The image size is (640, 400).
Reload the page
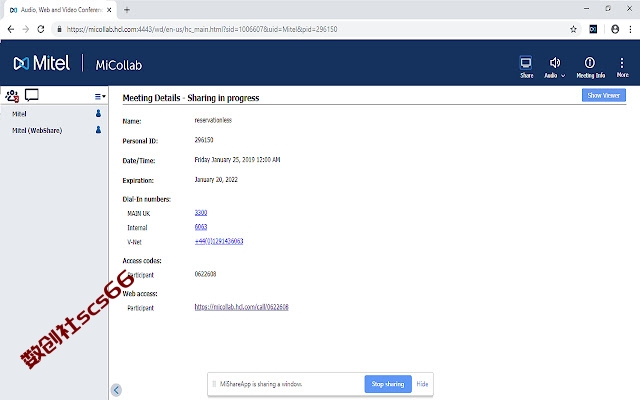click(40, 29)
